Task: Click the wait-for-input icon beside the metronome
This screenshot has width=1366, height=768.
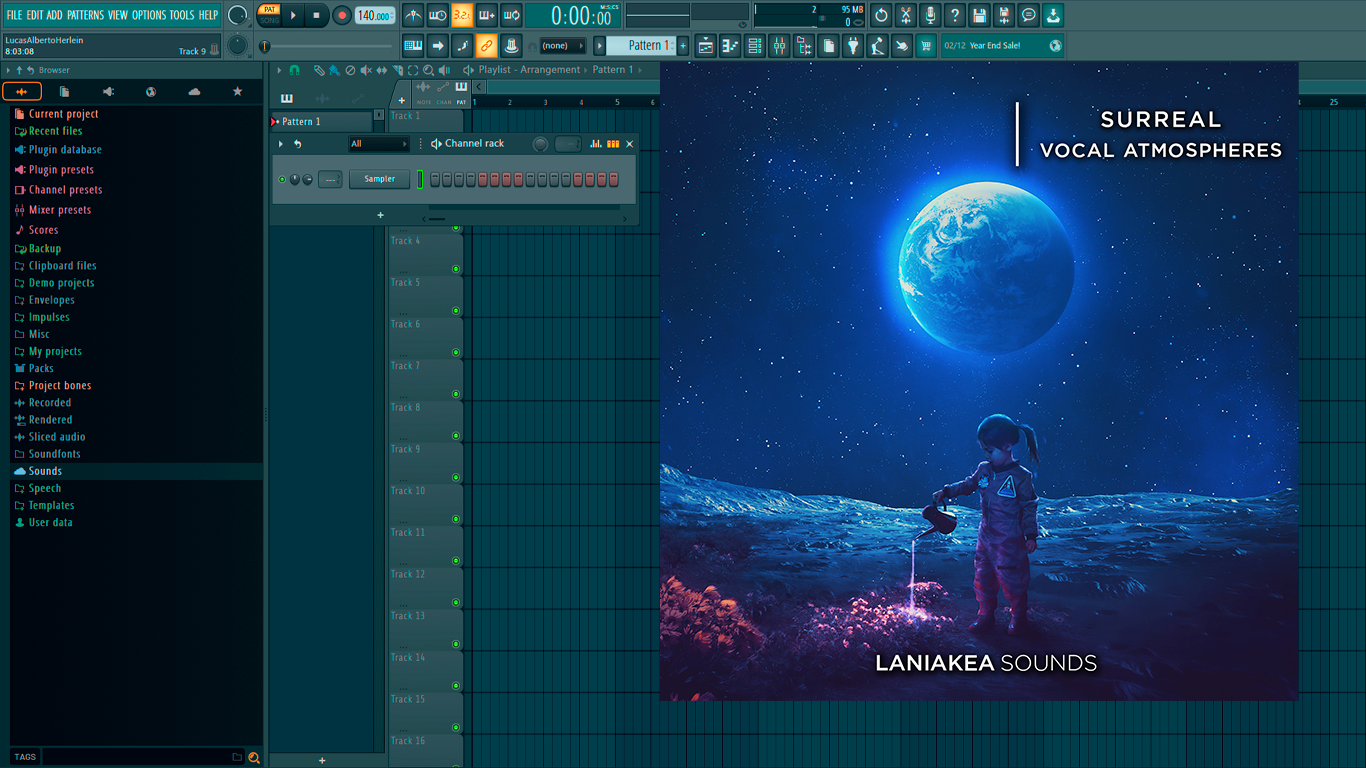Action: (437, 15)
